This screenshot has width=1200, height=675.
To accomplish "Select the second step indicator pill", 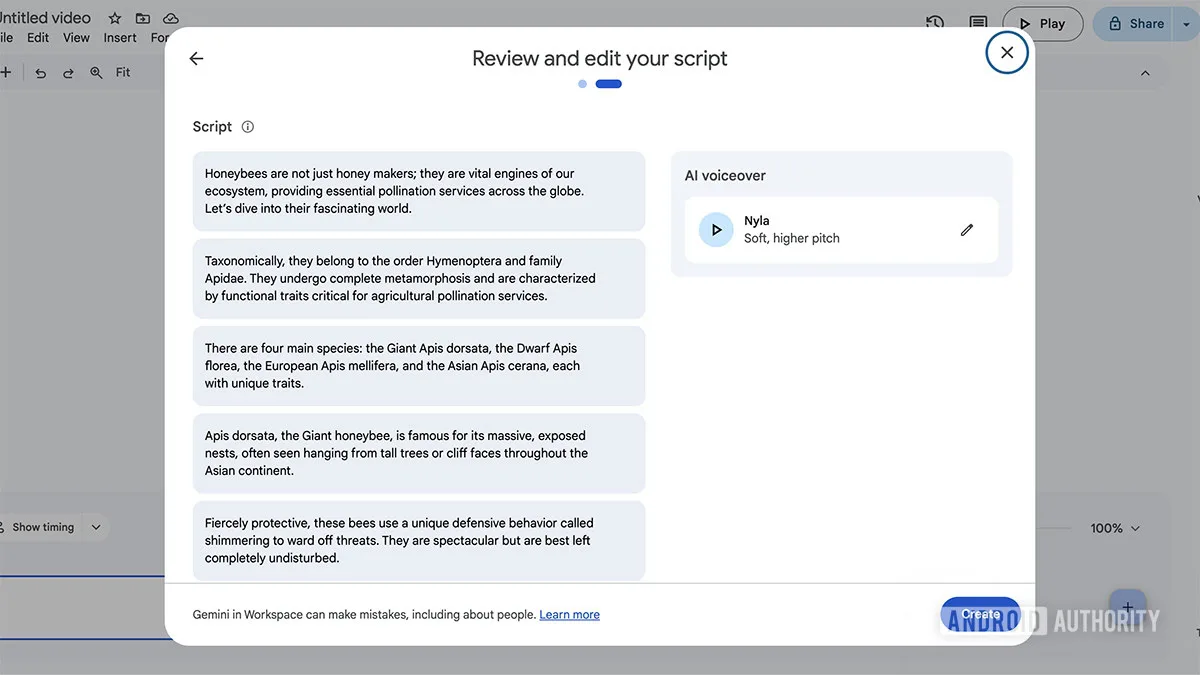I will click(x=609, y=84).
